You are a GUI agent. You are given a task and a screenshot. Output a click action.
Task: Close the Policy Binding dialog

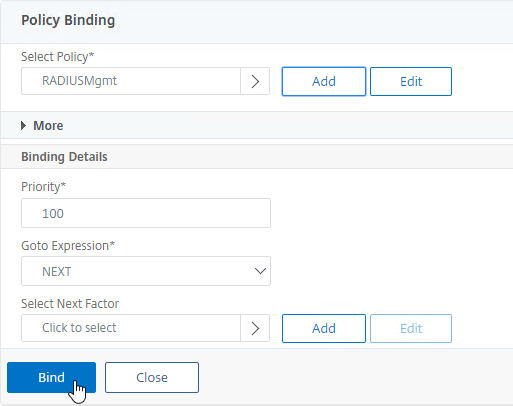click(x=152, y=377)
